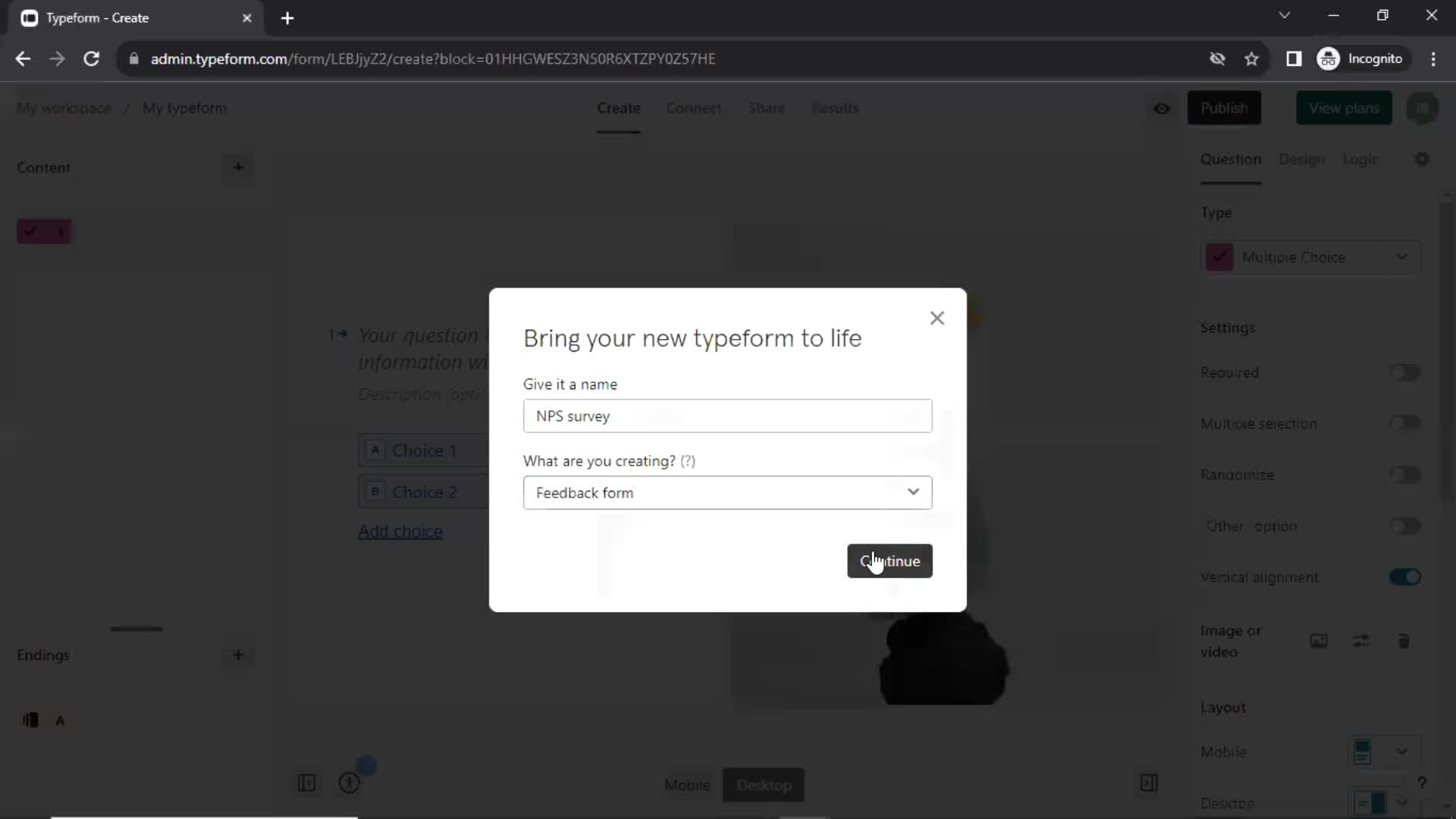Open the Design panel tab
This screenshot has height=819, width=1456.
click(x=1301, y=159)
